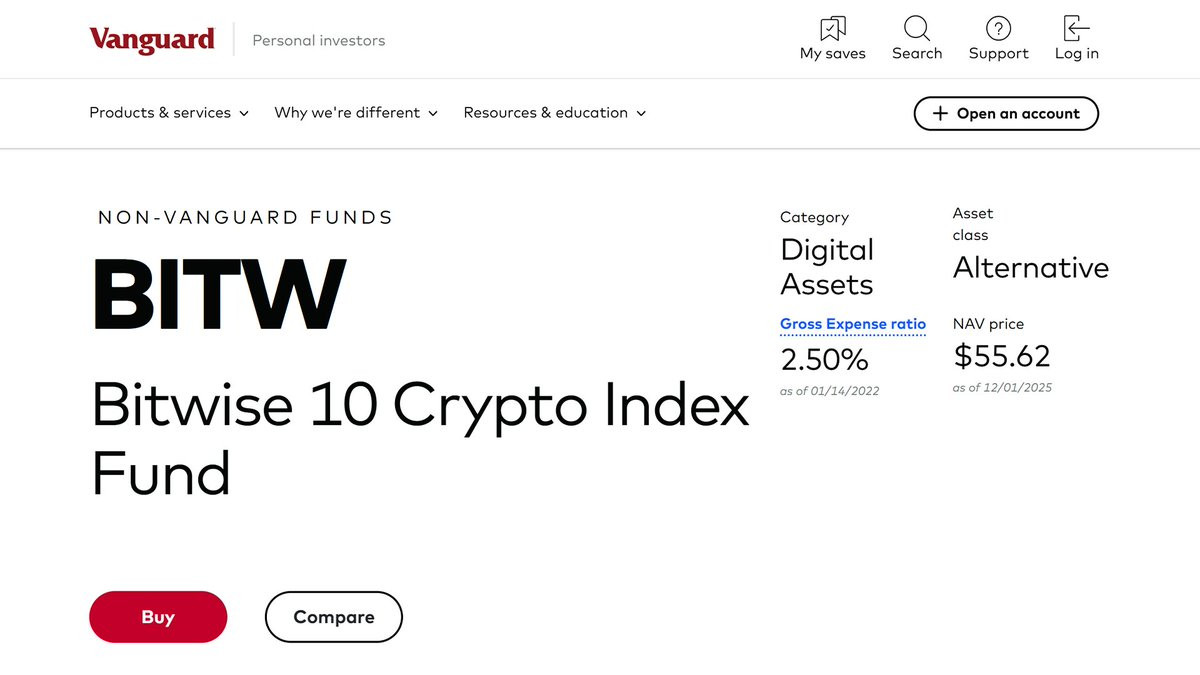Viewport: 1200px width, 675px height.
Task: Click the Search magnifier icon
Action: pyautogui.click(x=917, y=28)
